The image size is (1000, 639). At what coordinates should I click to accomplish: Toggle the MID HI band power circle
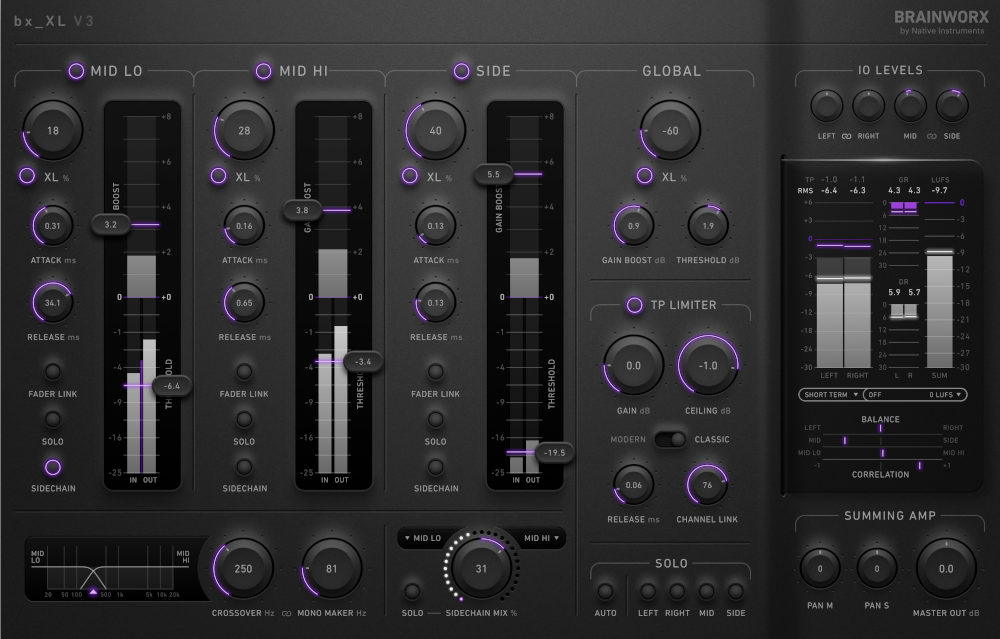point(263,70)
